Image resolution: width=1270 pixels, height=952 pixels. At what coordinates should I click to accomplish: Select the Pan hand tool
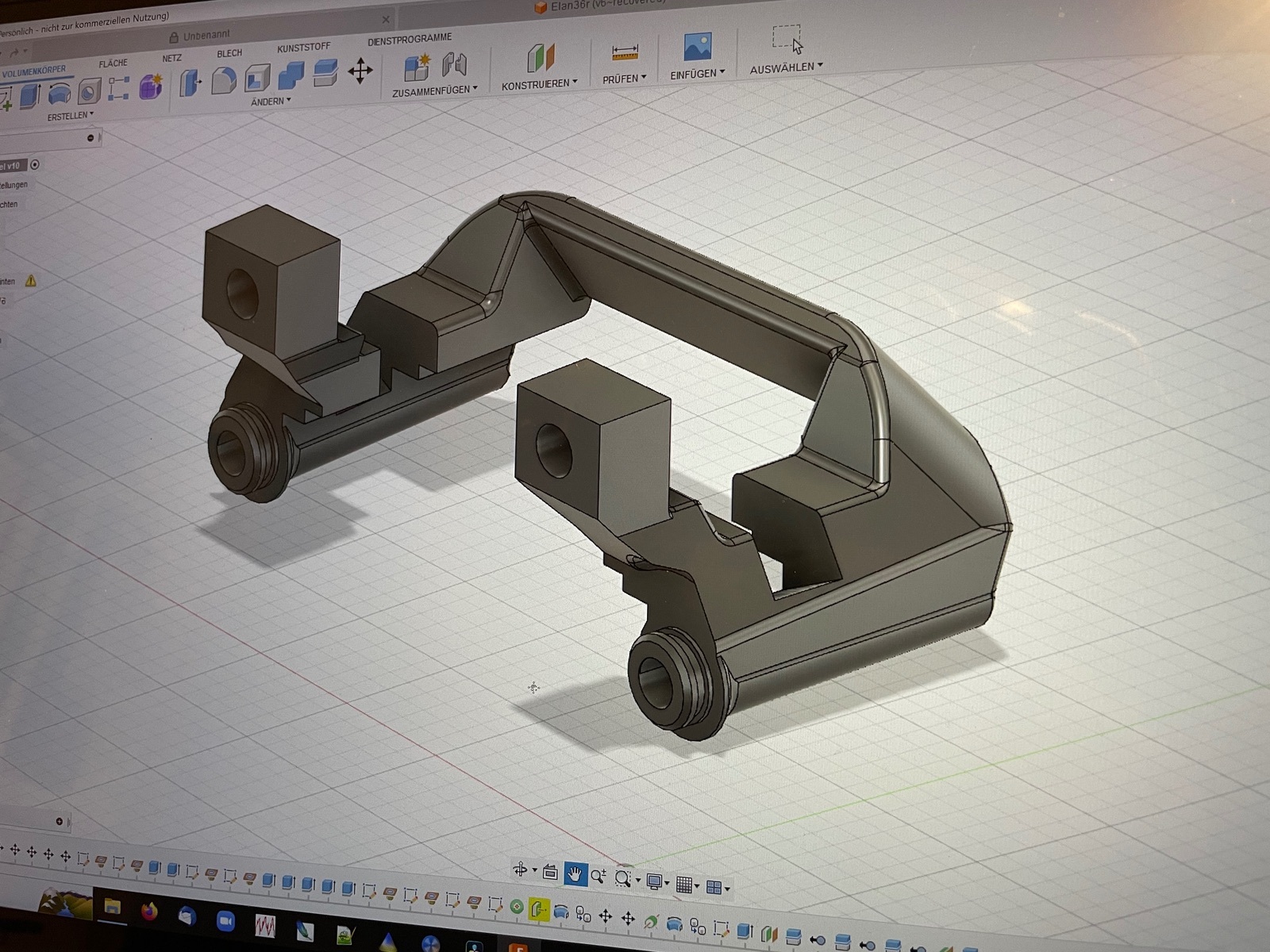click(574, 874)
